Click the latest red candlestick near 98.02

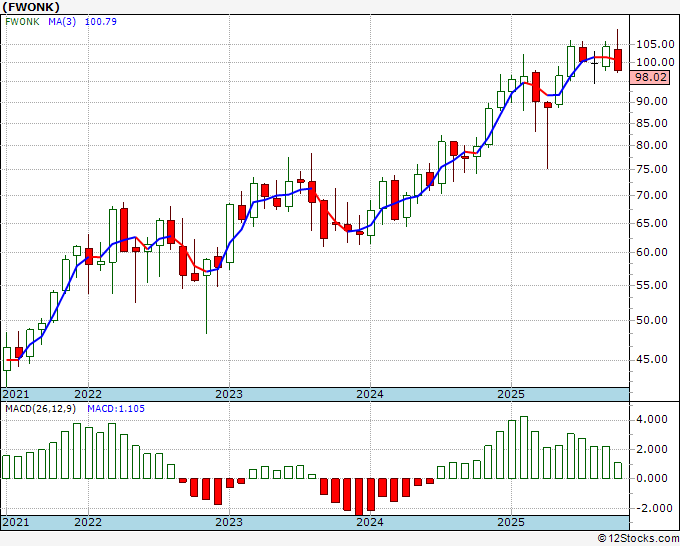tap(618, 60)
